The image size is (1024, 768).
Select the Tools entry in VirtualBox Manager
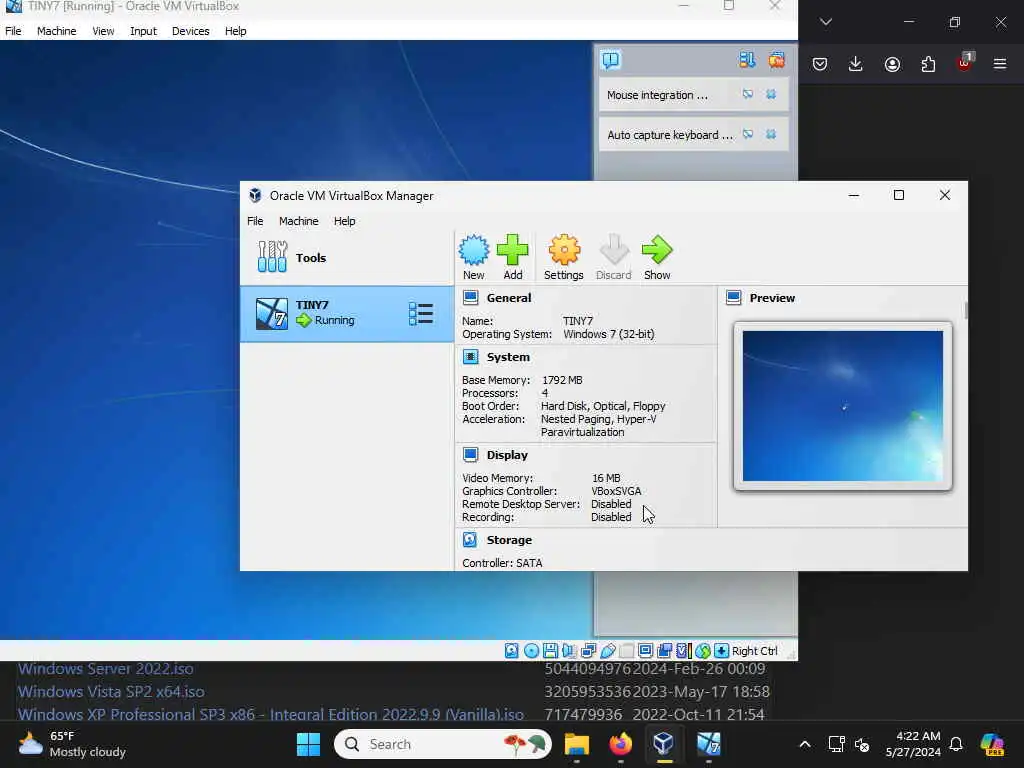pyautogui.click(x=347, y=257)
